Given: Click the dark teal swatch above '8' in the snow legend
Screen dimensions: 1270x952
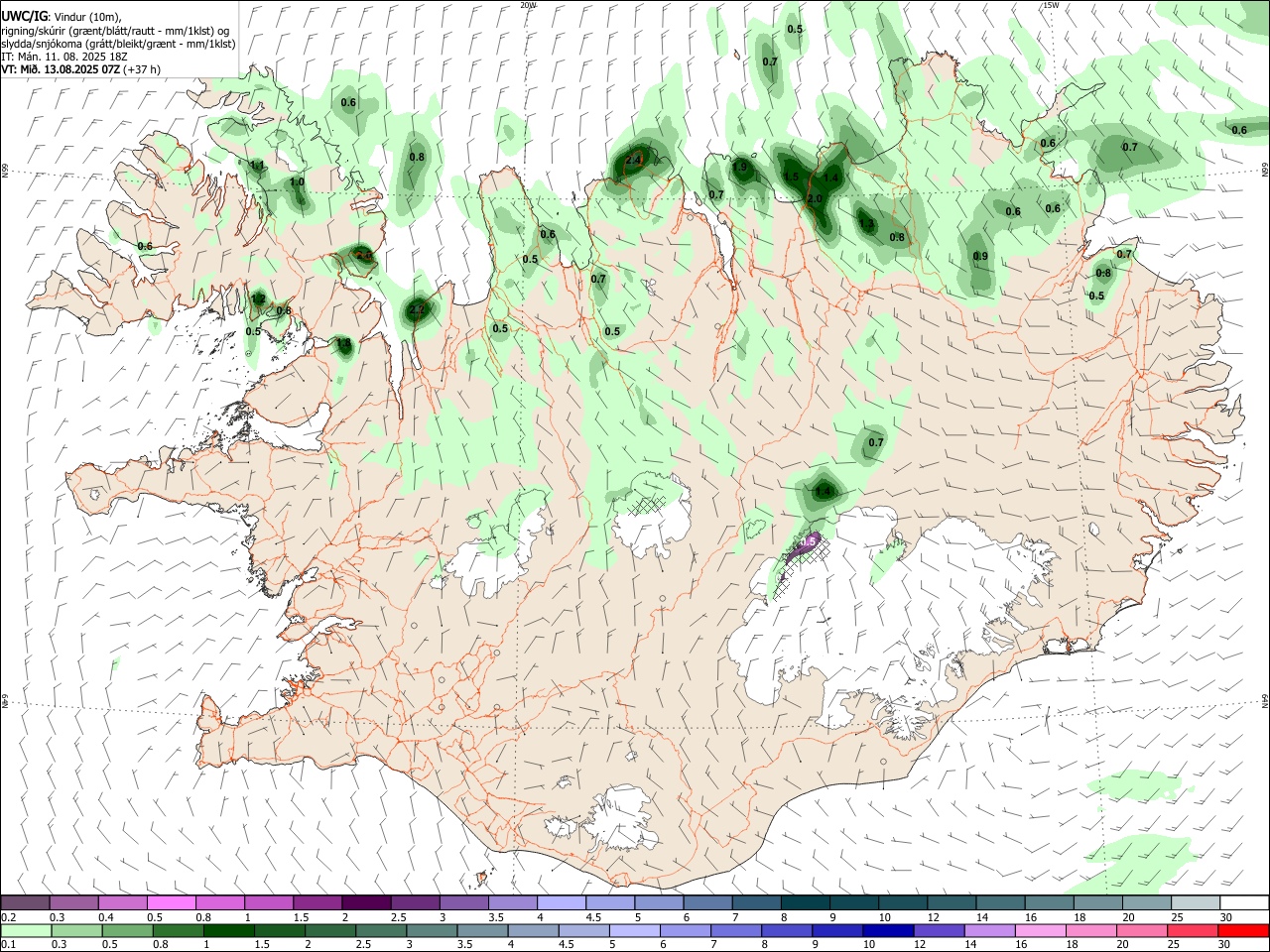Looking at the screenshot, I should 805,903.
